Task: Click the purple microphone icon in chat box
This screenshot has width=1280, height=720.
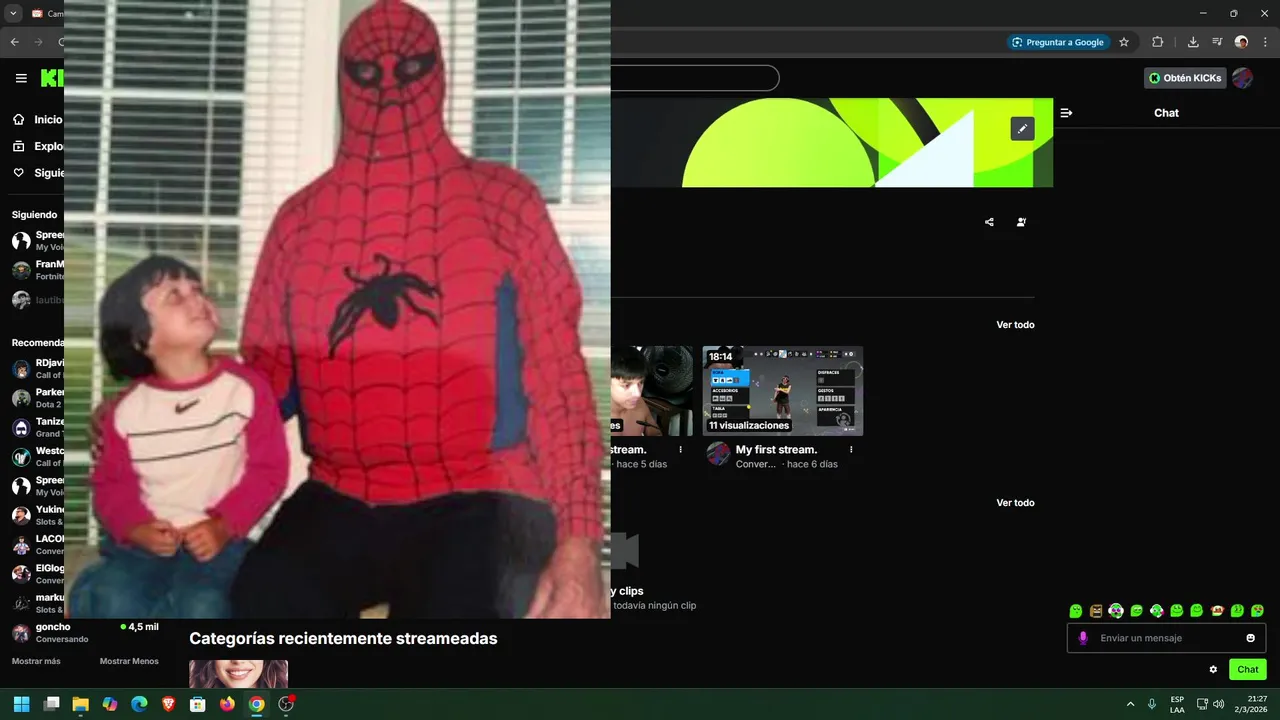Action: point(1083,638)
